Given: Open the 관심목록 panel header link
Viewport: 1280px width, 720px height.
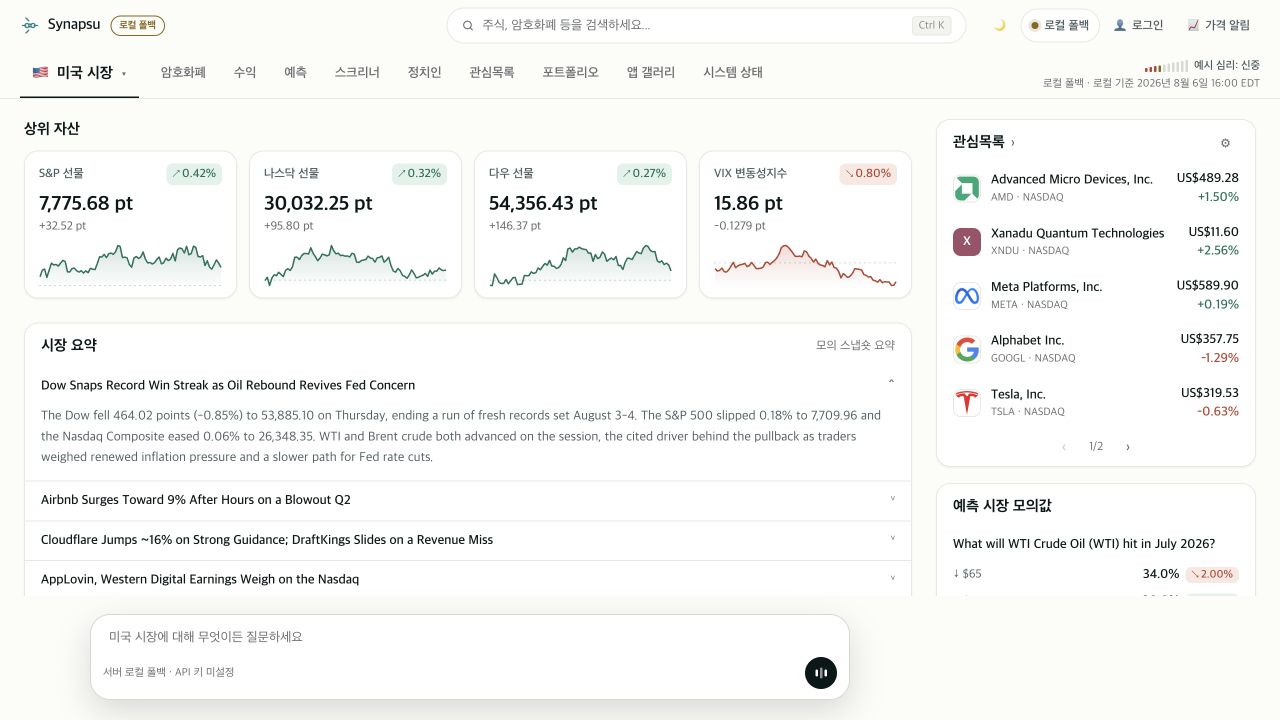Looking at the screenshot, I should click(x=983, y=142).
